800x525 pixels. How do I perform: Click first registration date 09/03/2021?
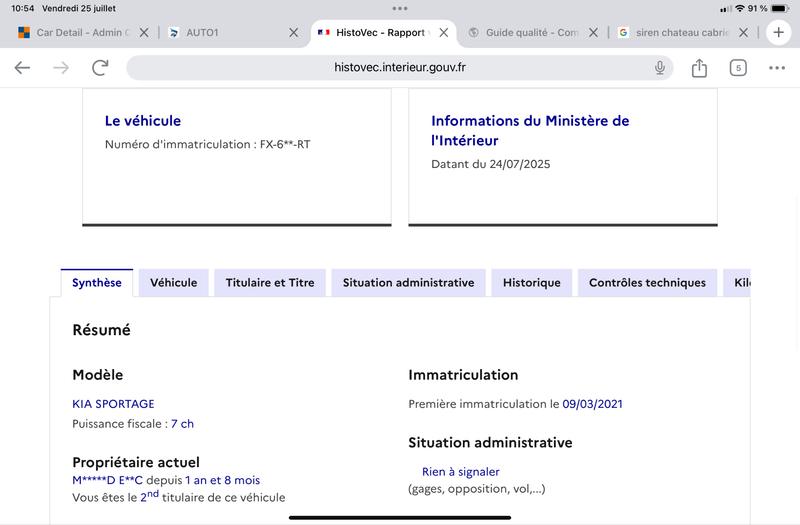[592, 404]
